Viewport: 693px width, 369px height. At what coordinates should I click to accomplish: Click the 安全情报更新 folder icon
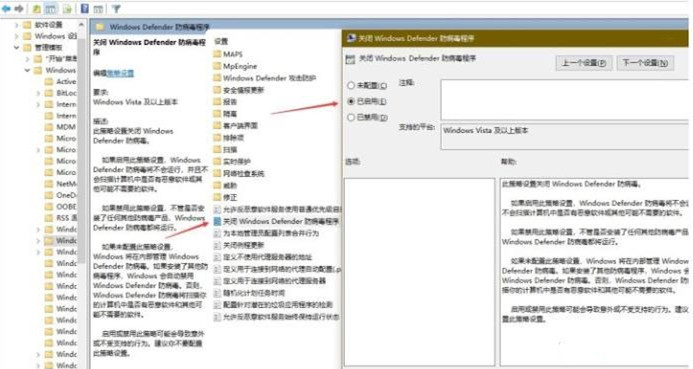217,90
